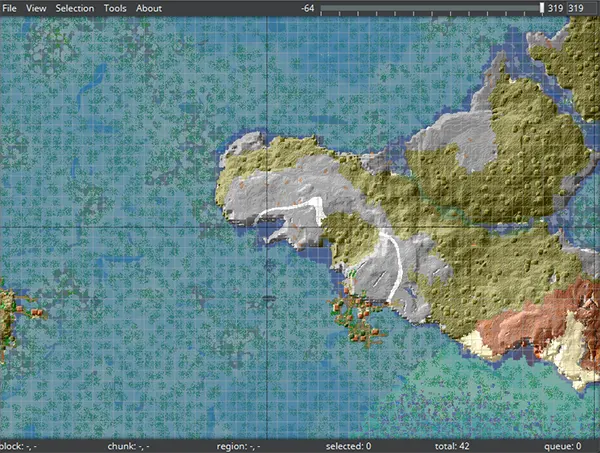Open the About menu

pos(148,8)
